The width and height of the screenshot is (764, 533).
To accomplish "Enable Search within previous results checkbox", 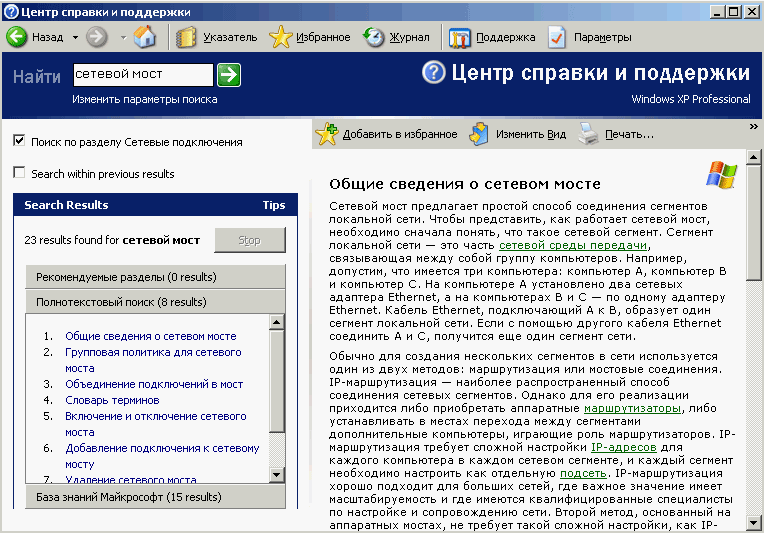I will tap(19, 173).
